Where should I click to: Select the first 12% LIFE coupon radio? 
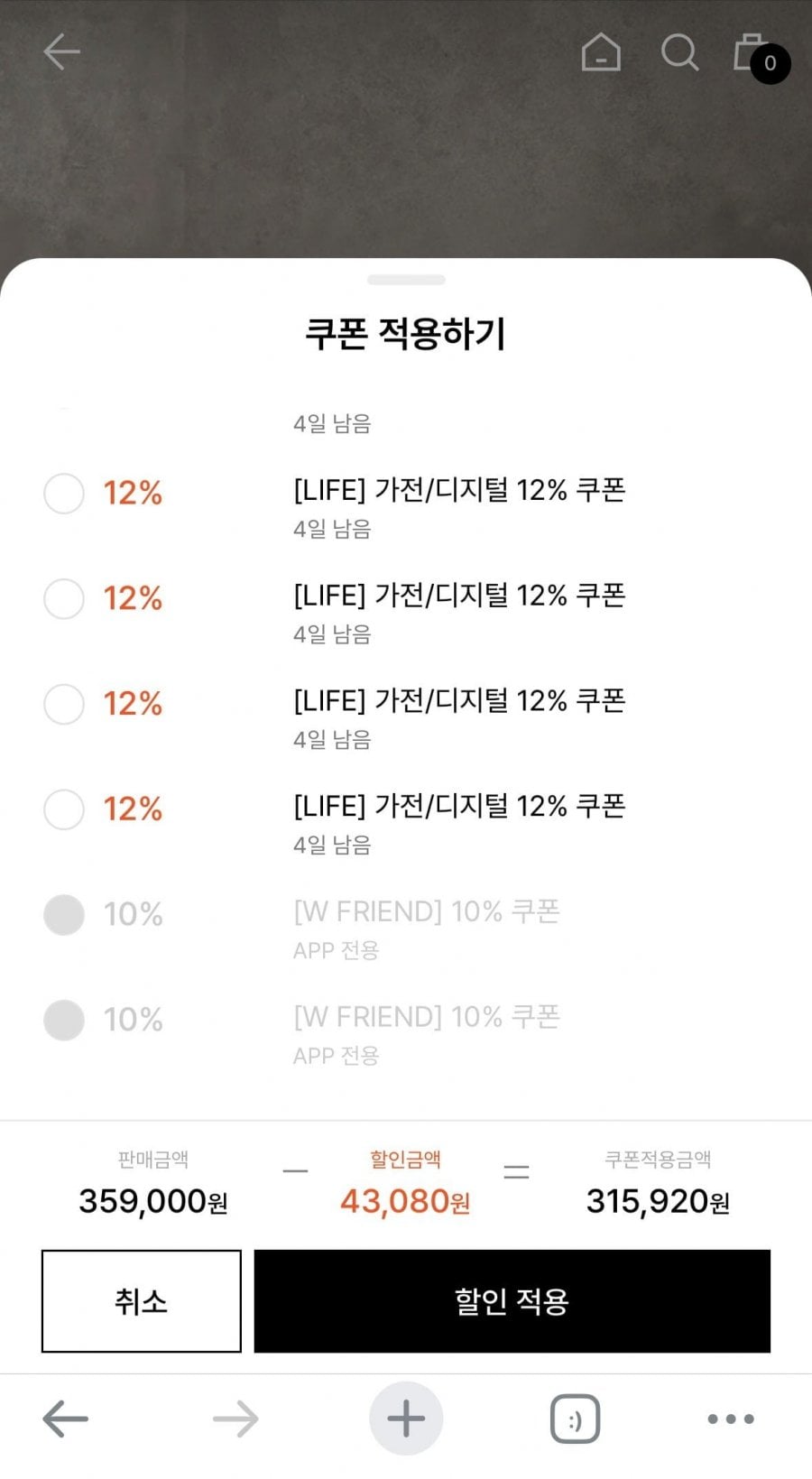tap(64, 494)
